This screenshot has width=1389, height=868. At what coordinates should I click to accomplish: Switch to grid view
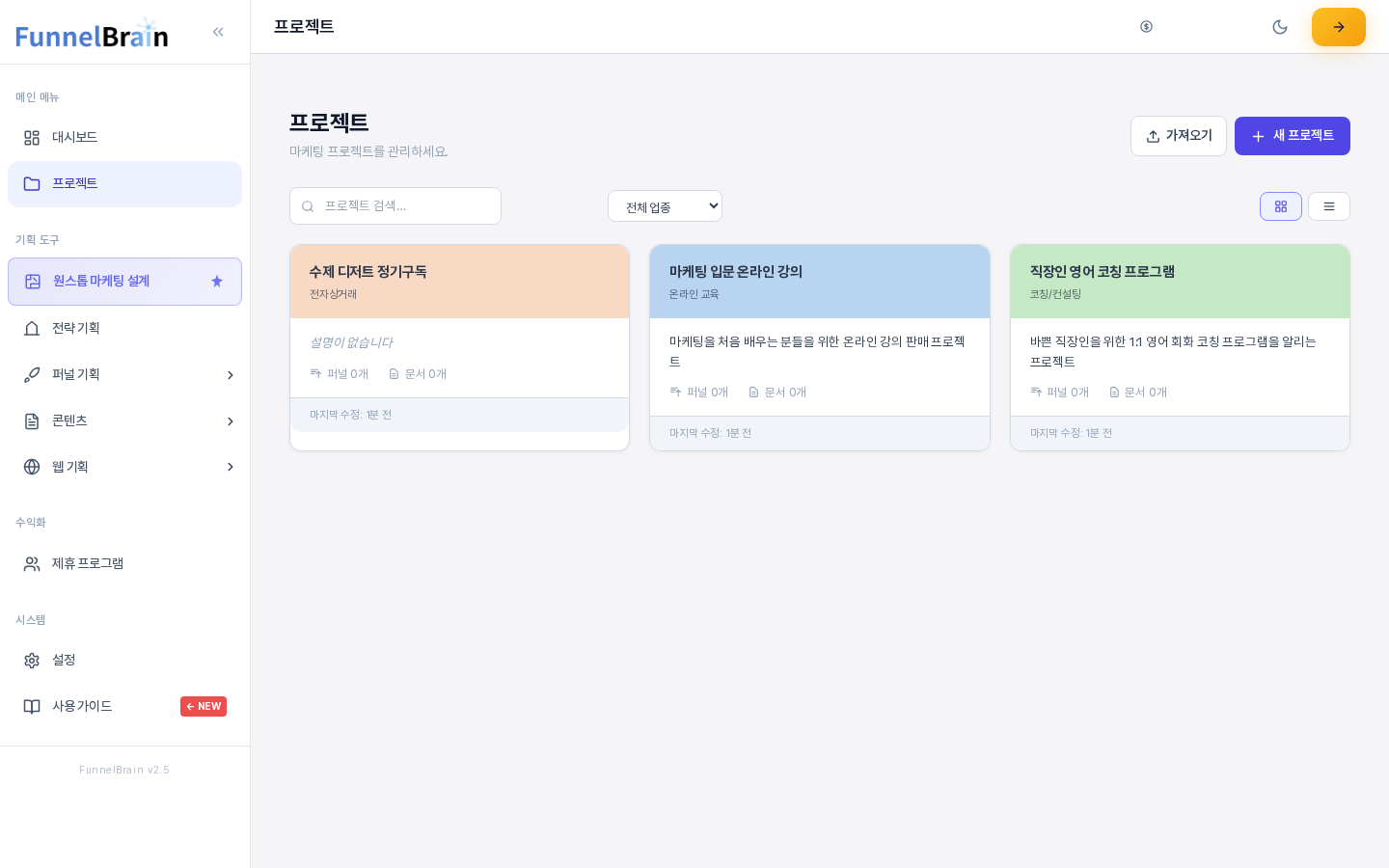tap(1281, 206)
